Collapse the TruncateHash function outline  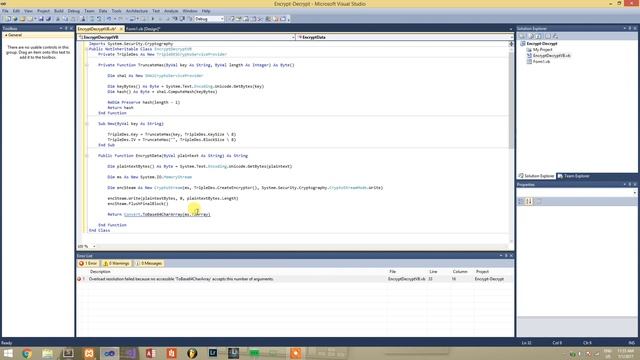pyautogui.click(x=86, y=65)
